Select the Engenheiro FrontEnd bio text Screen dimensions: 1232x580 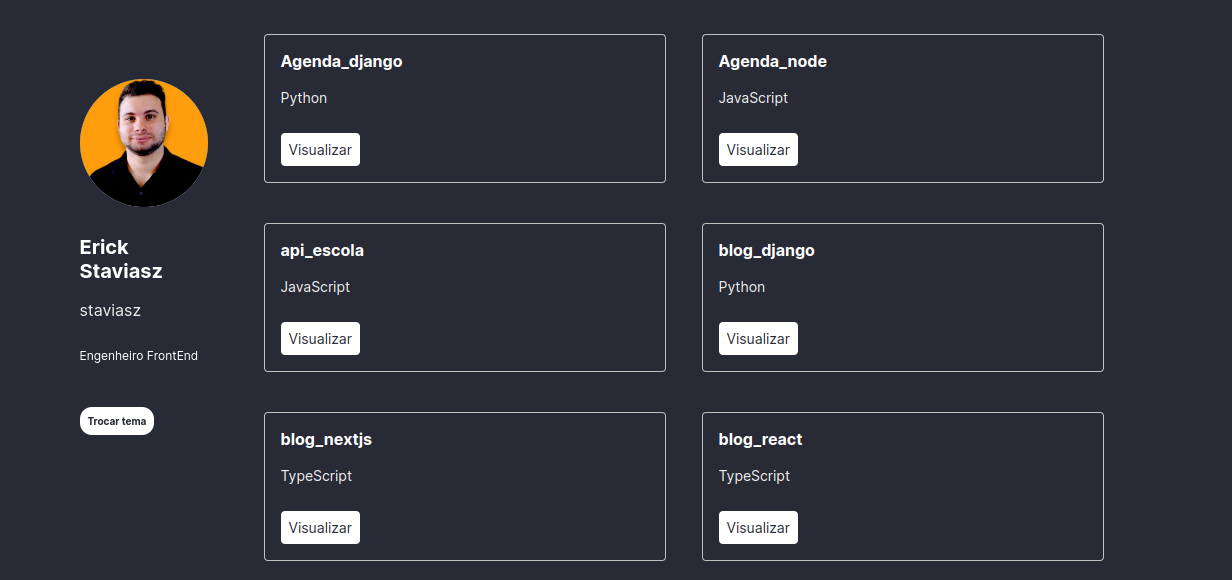(139, 356)
